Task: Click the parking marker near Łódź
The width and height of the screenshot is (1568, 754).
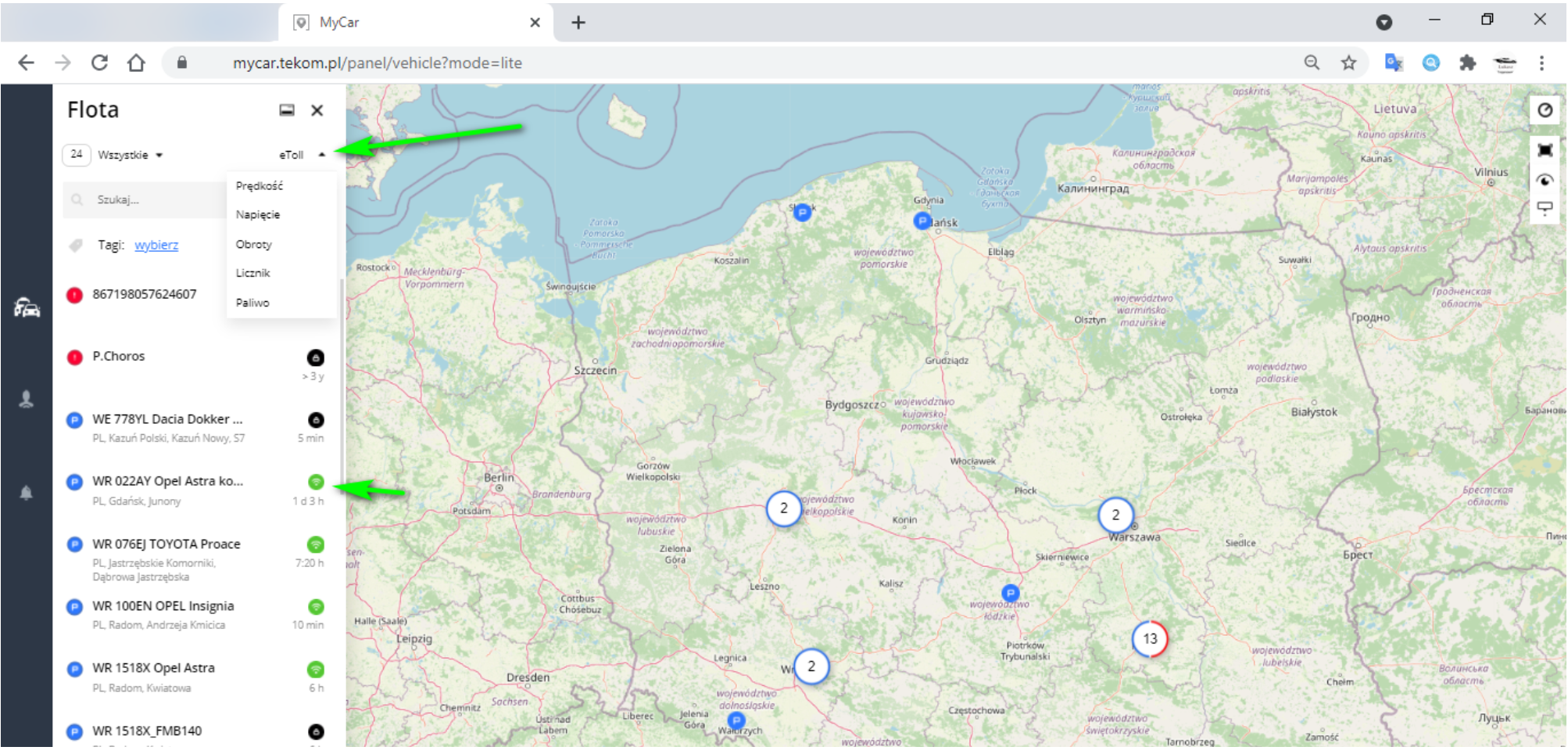Action: click(1011, 593)
